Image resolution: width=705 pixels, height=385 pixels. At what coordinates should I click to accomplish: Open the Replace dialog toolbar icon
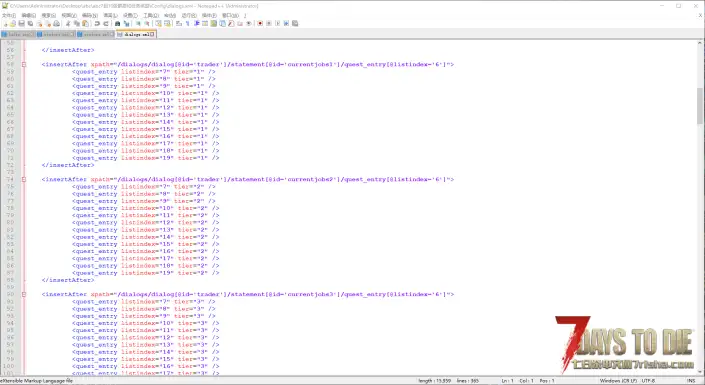tap(126, 23)
